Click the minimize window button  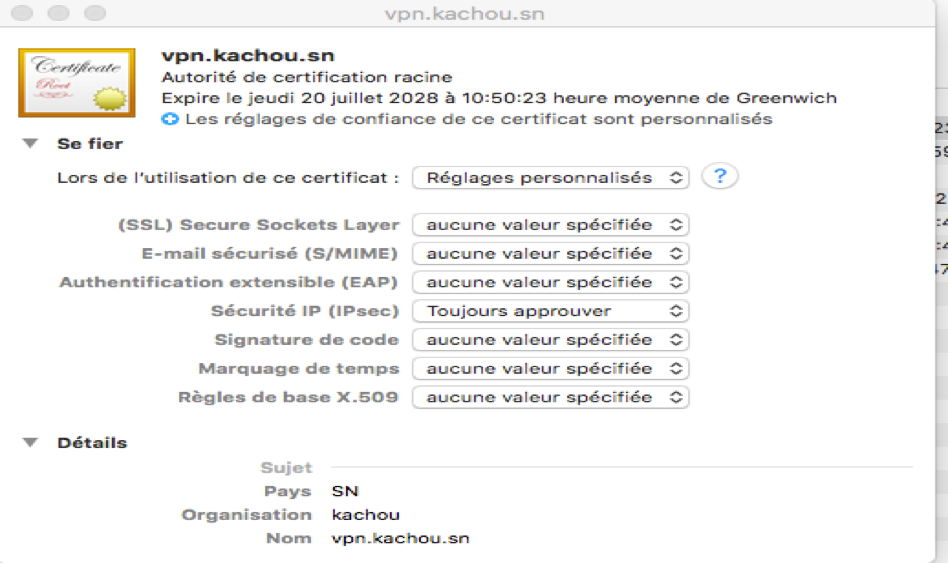pos(59,13)
